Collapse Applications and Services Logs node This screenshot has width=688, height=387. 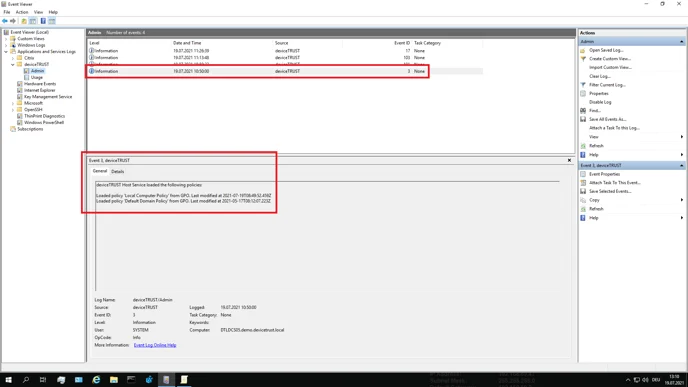6,52
